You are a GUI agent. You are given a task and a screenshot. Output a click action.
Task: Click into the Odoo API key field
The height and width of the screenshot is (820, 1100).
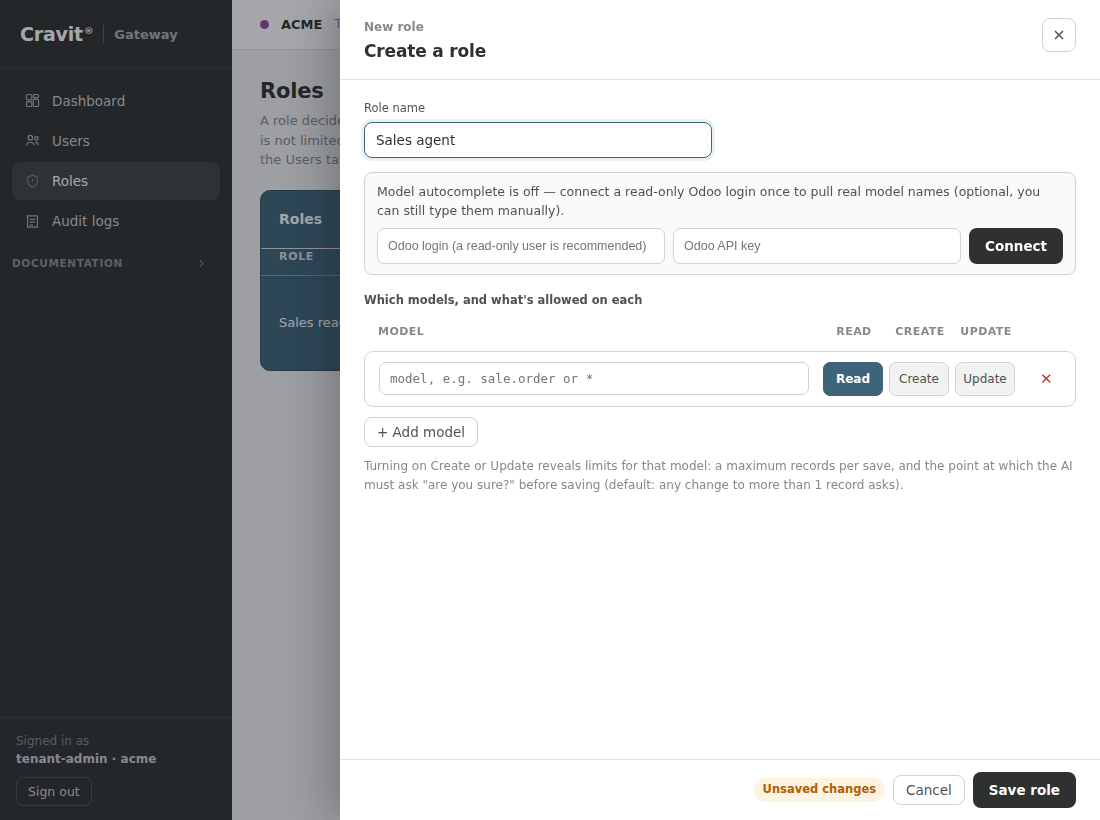(x=817, y=246)
